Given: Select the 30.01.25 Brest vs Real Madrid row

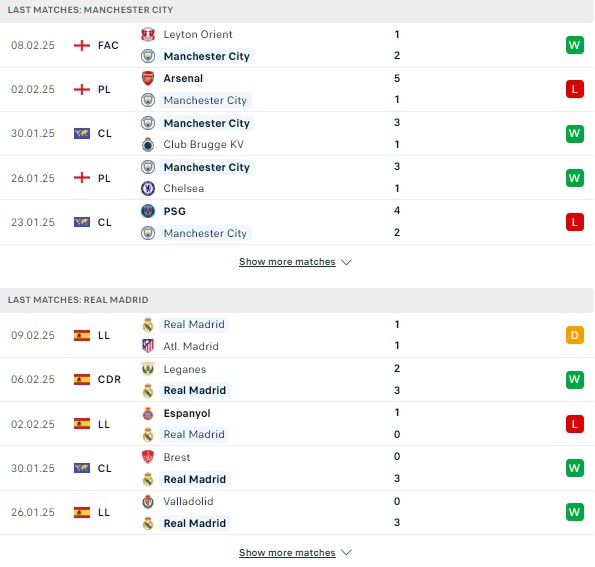Looking at the screenshot, I should click(x=298, y=468).
